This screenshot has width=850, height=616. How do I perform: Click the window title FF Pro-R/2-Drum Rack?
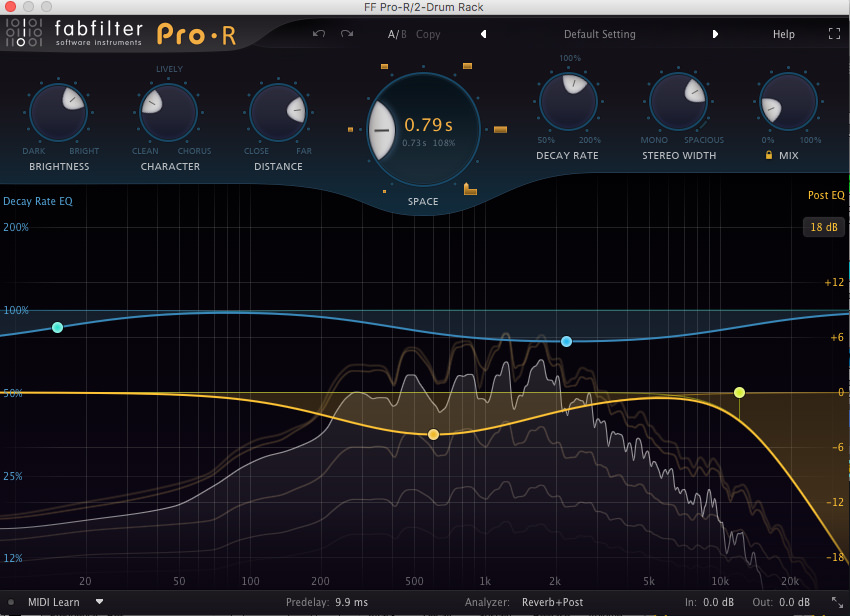click(423, 7)
